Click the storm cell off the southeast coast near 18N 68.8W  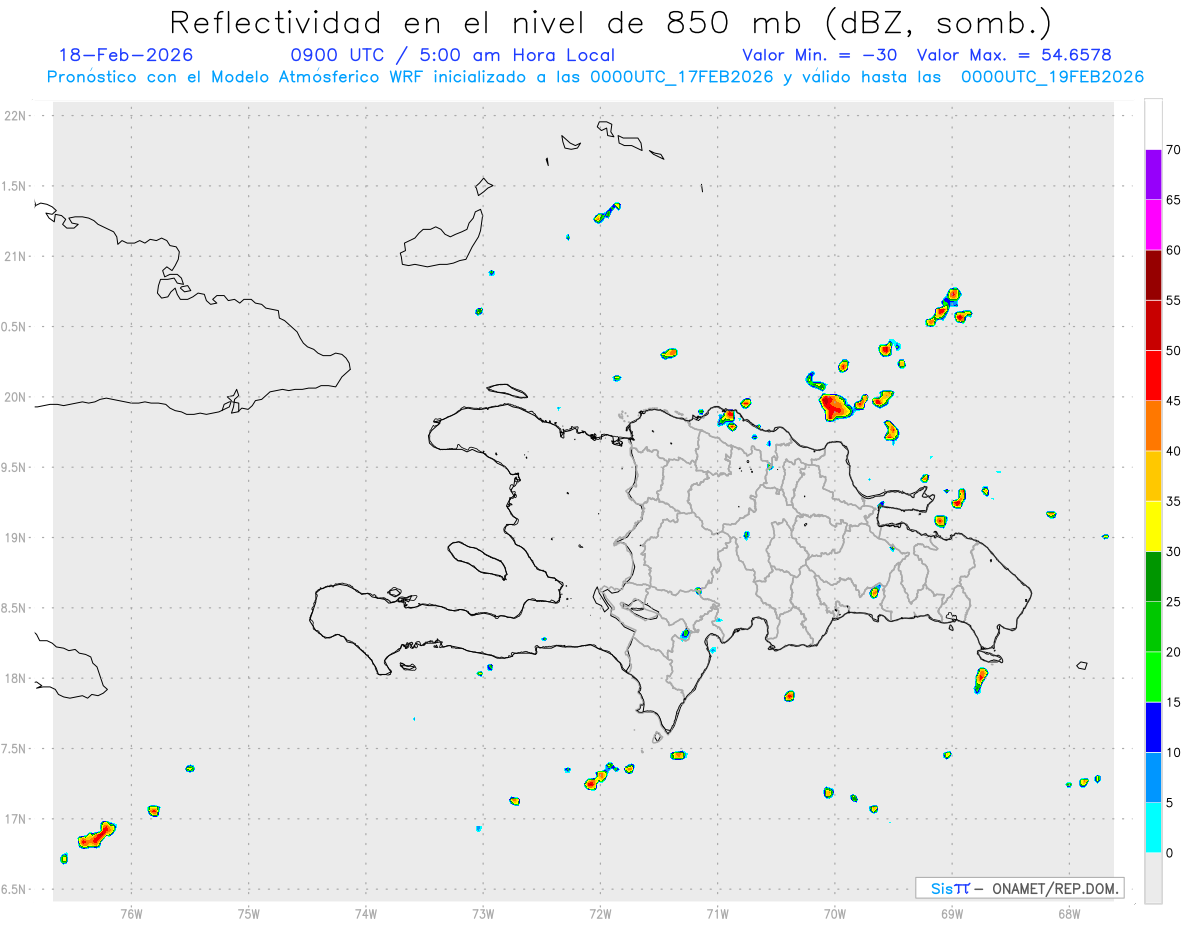(x=981, y=680)
